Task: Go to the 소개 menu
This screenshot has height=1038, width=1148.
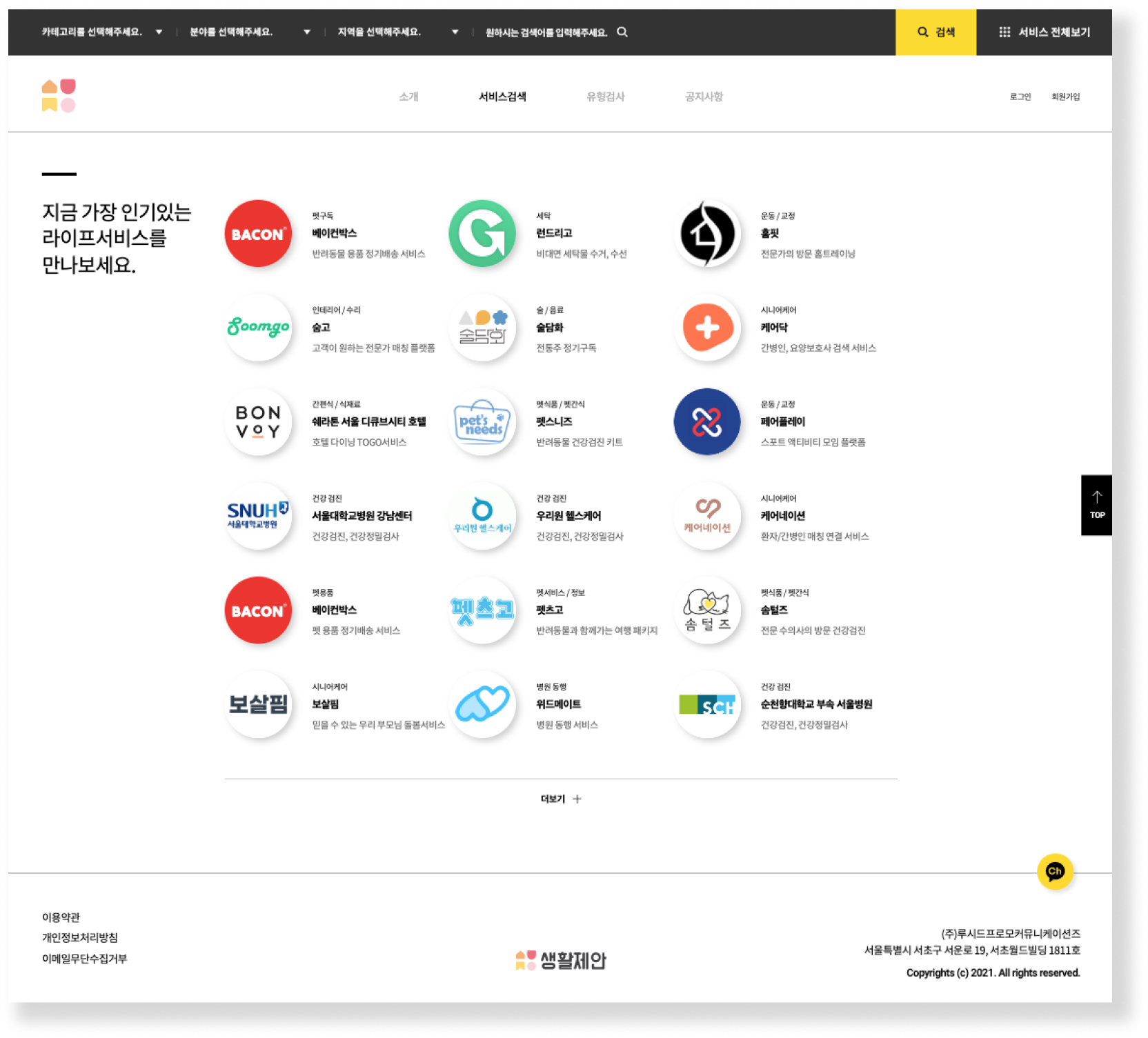Action: [408, 97]
